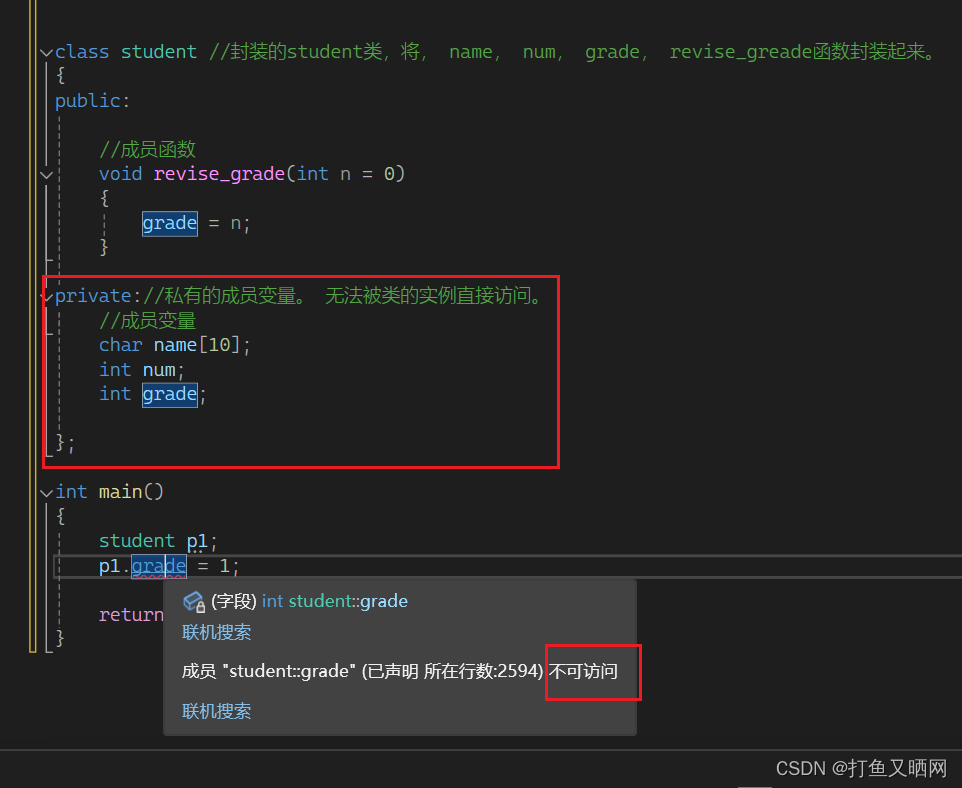This screenshot has height=788, width=962.
Task: Click 'int student::grade' in tooltip
Action: (335, 601)
